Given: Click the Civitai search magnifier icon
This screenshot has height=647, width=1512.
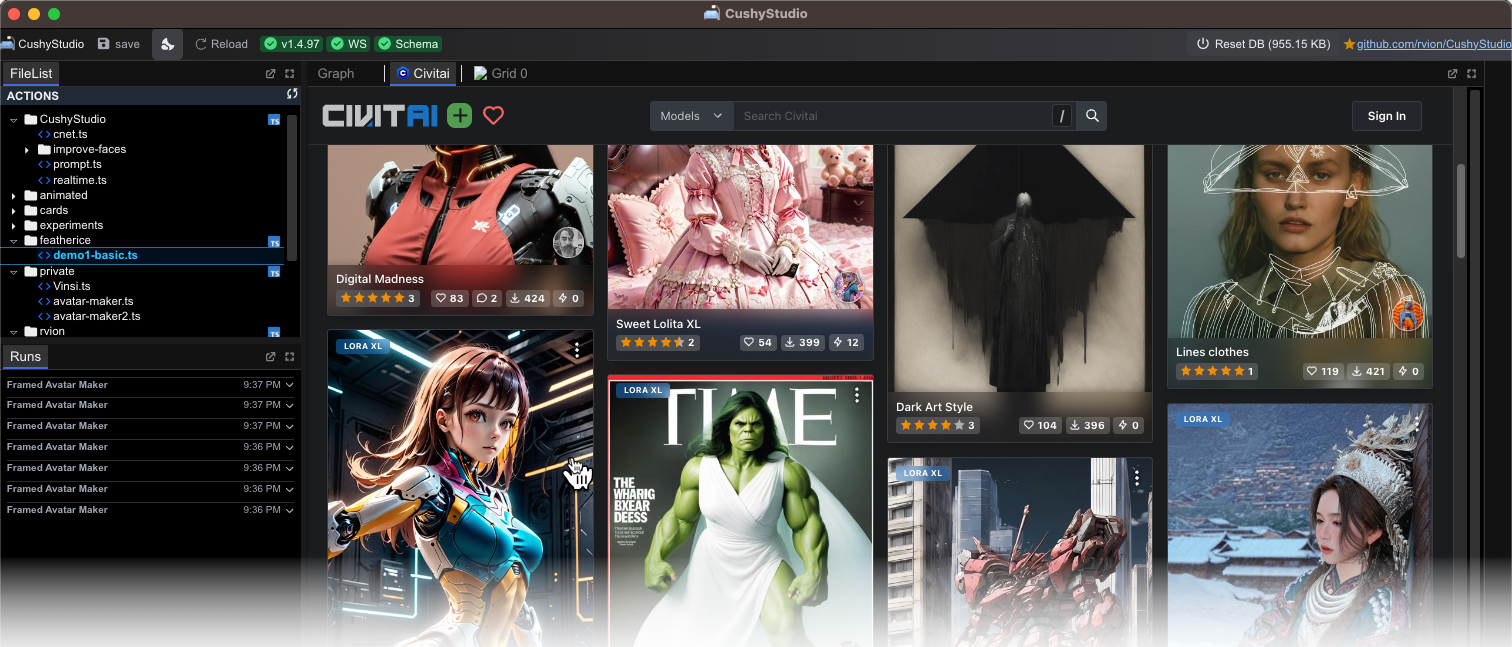Looking at the screenshot, I should pos(1092,116).
